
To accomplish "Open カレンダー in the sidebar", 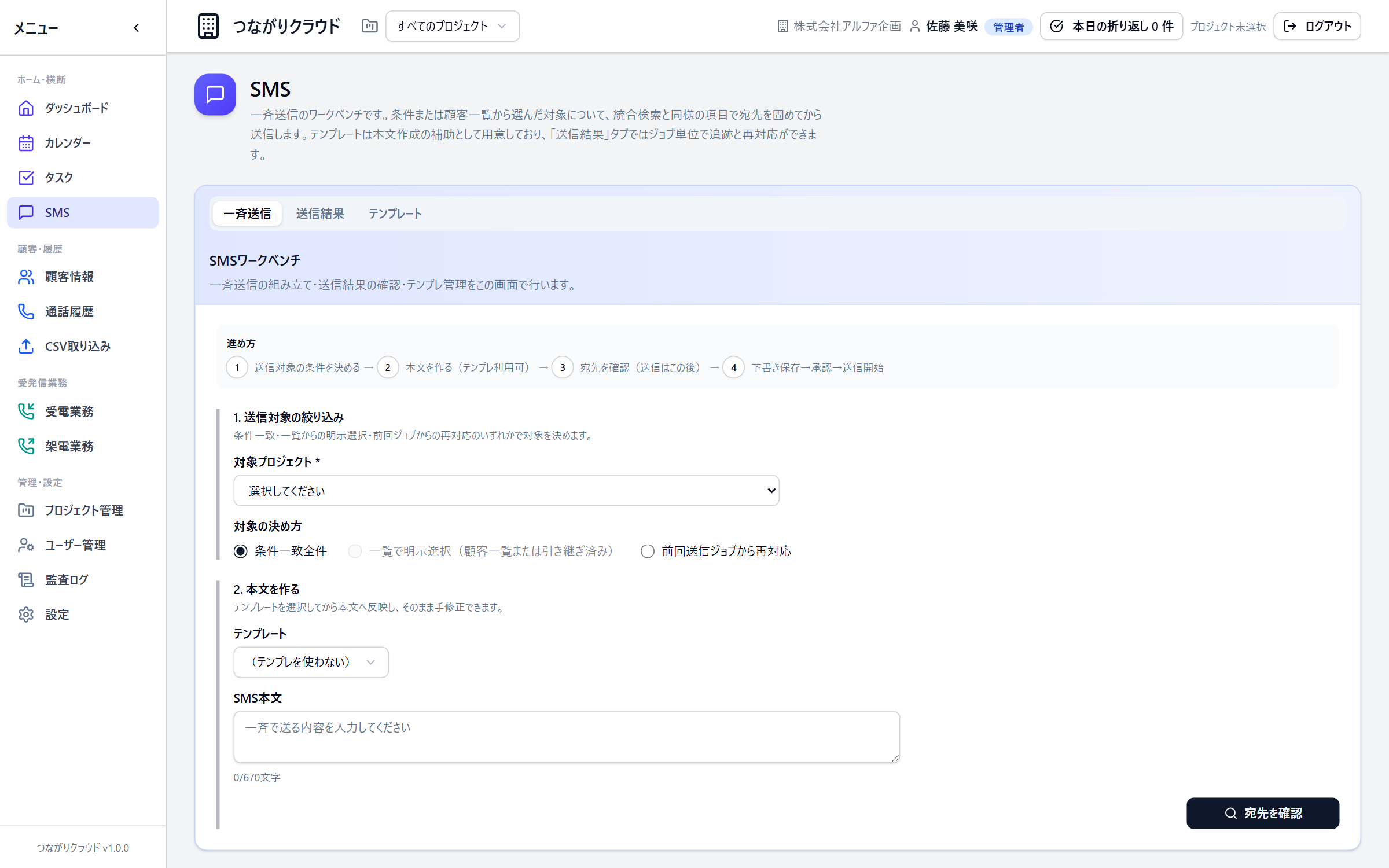I will pyautogui.click(x=83, y=143).
